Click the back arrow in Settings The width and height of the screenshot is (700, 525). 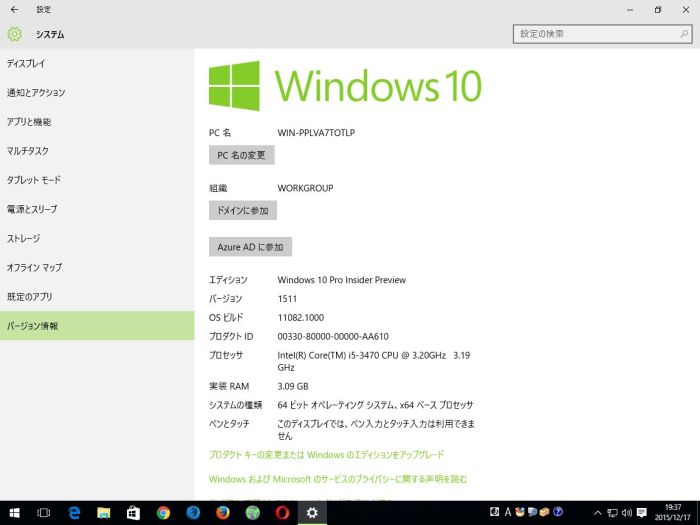14,9
